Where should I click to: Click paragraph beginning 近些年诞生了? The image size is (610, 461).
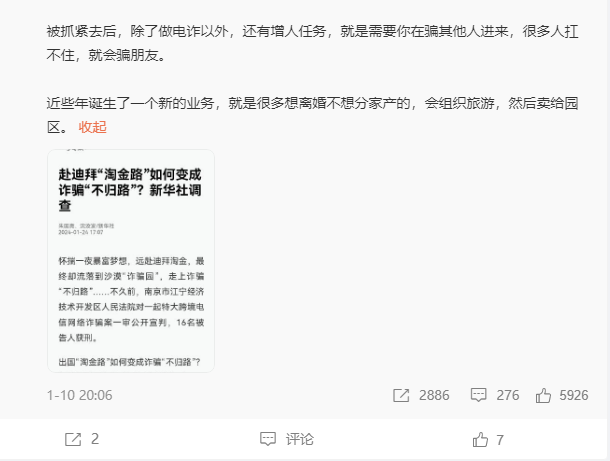point(312,115)
